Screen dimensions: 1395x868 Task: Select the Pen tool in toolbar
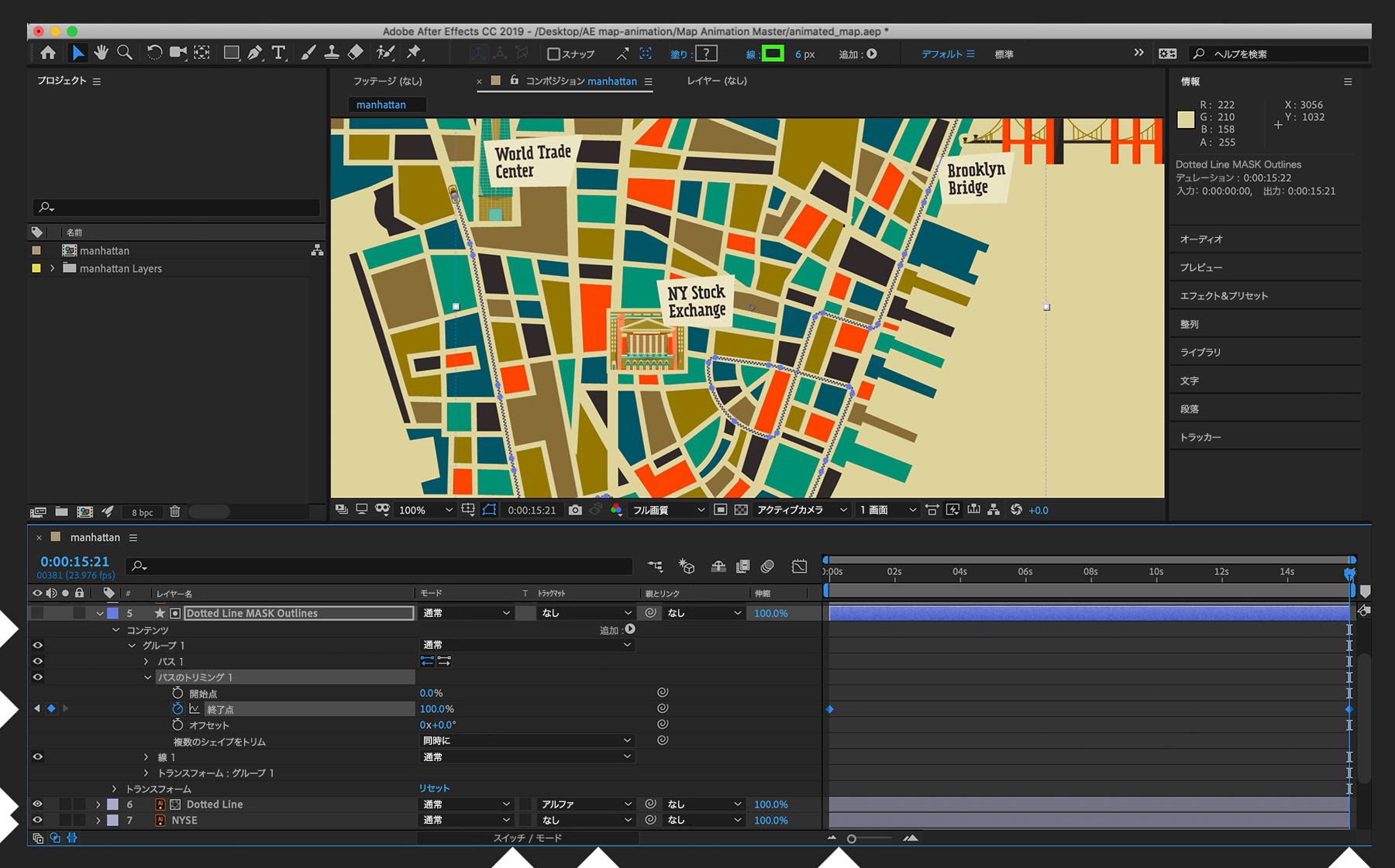click(x=255, y=53)
